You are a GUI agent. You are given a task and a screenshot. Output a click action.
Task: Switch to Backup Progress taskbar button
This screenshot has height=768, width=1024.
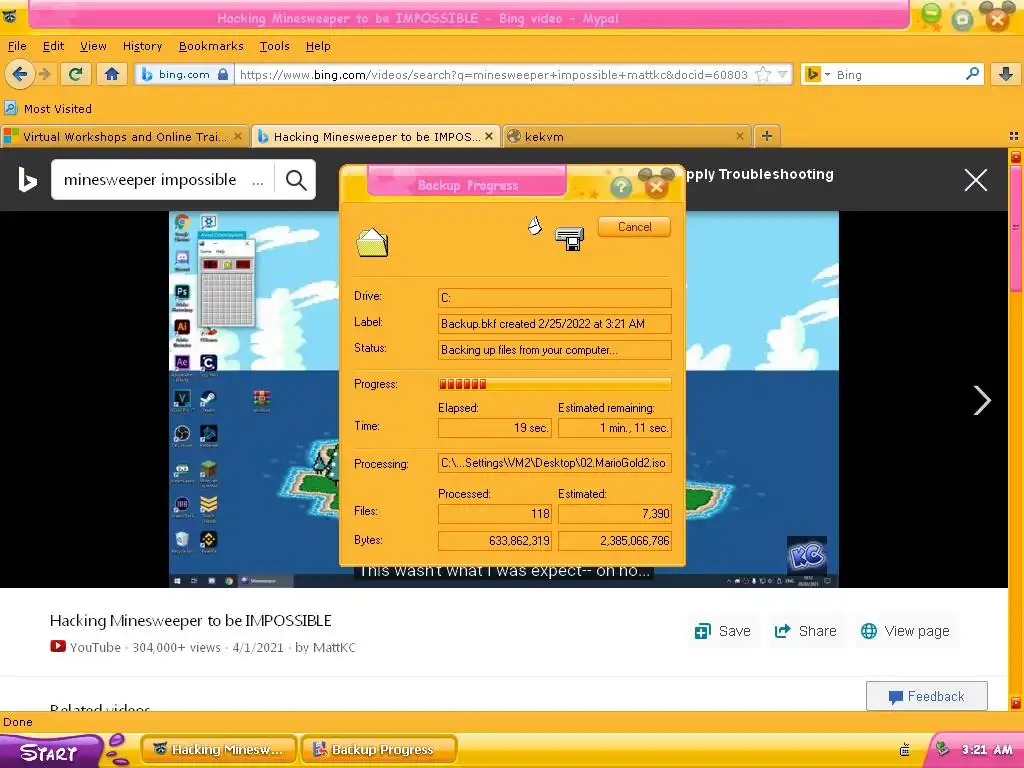(379, 750)
